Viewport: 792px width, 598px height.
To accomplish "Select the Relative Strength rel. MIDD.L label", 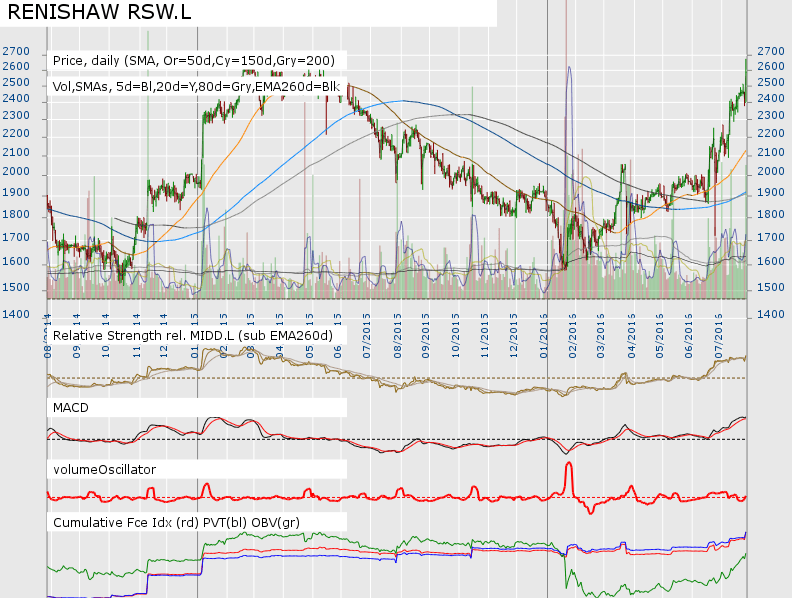I will tap(192, 336).
